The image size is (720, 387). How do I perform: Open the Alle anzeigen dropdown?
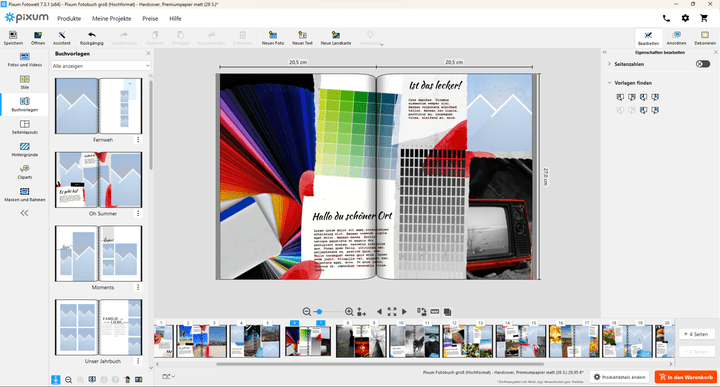(101, 66)
